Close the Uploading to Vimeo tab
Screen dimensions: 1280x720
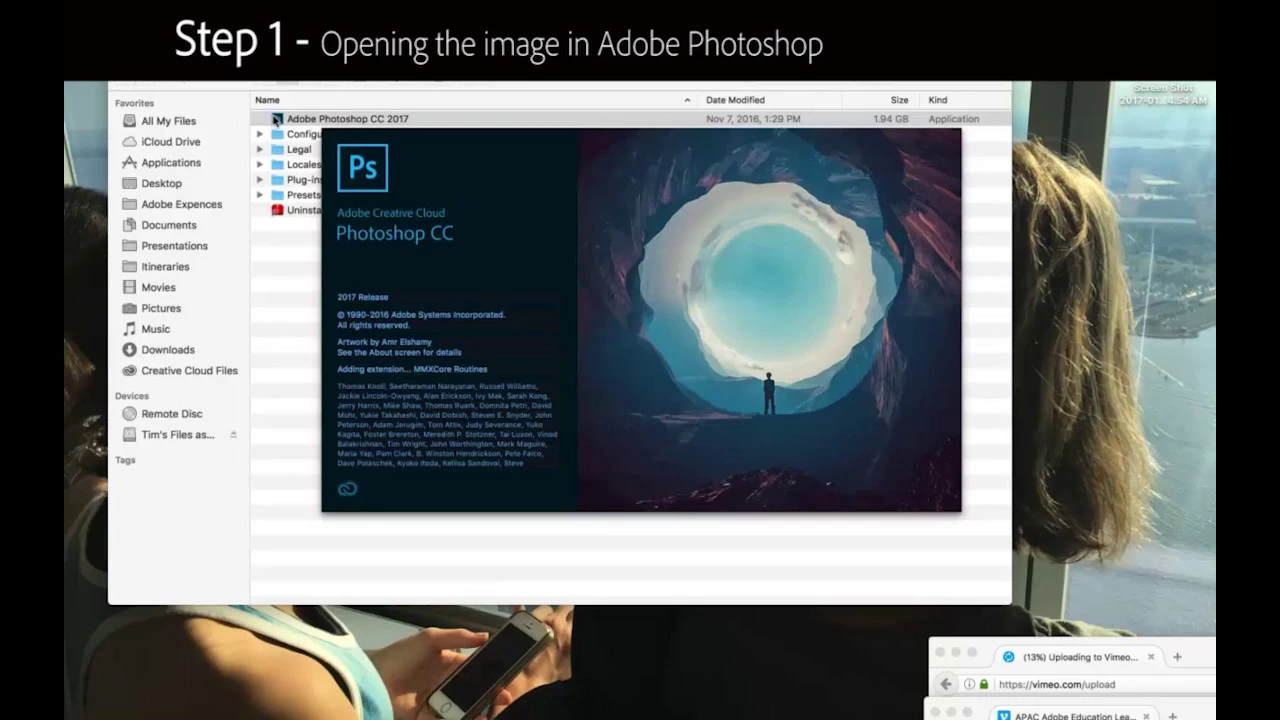pos(1151,657)
